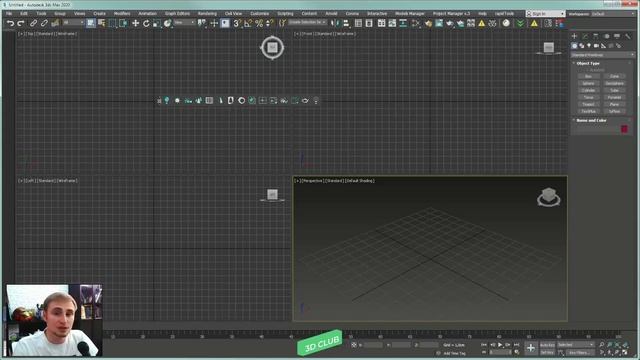Toggle Spinner Snap
640x360 pixels.
point(269,23)
